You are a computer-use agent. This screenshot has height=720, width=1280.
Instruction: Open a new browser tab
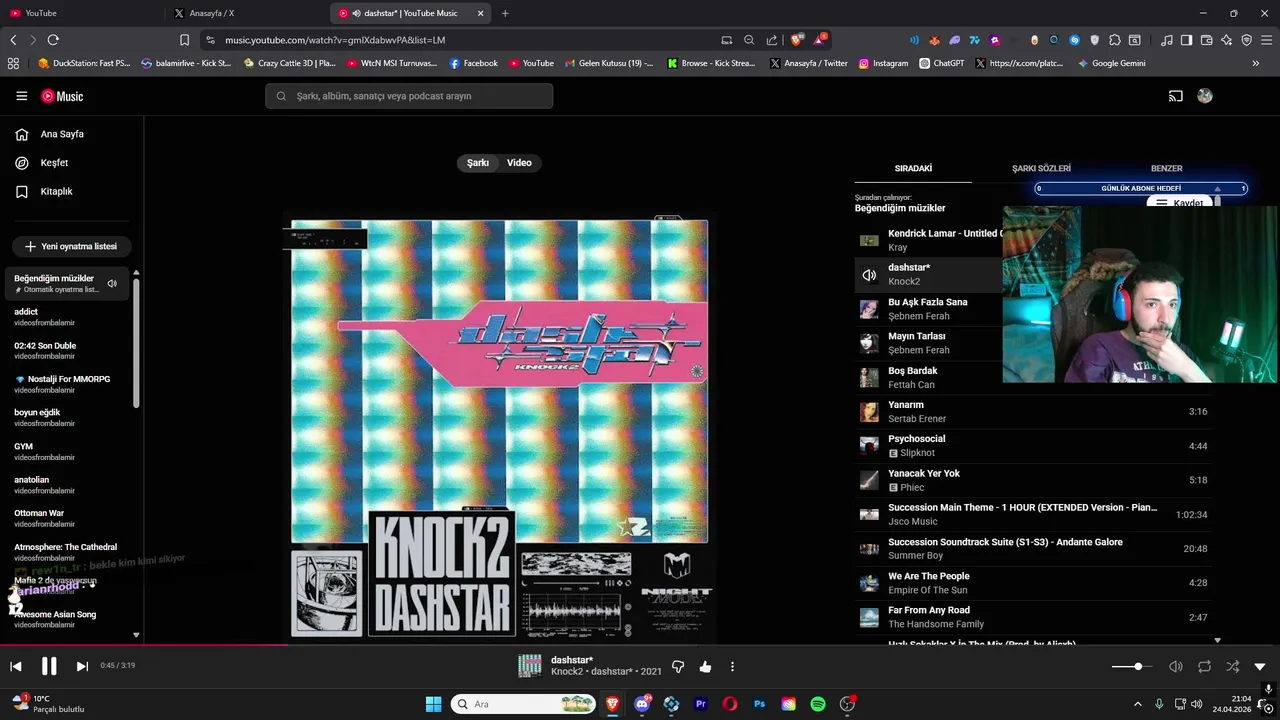[x=505, y=13]
